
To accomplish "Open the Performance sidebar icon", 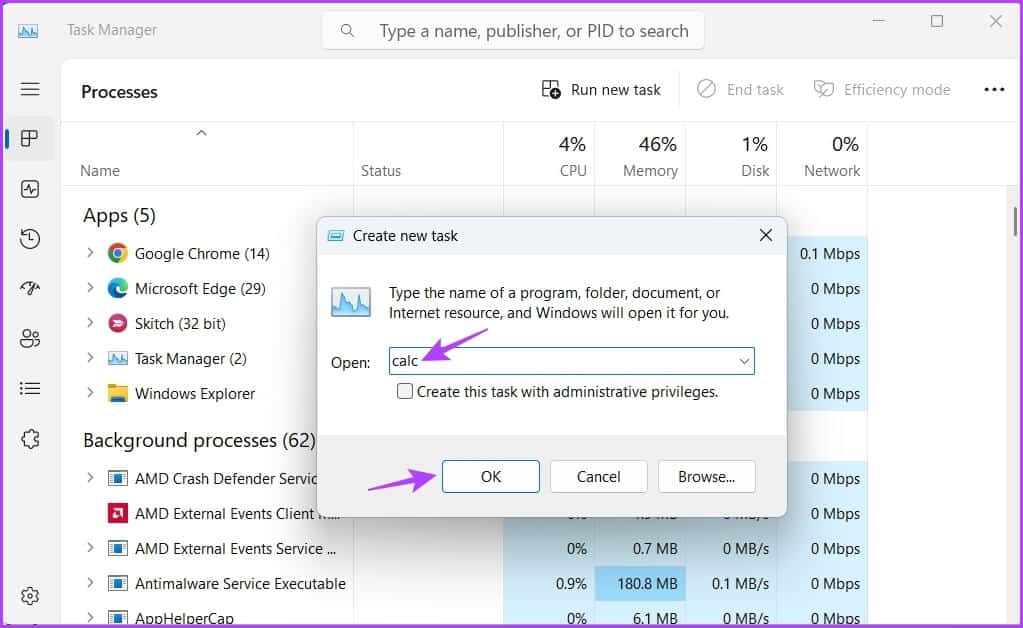I will click(30, 189).
